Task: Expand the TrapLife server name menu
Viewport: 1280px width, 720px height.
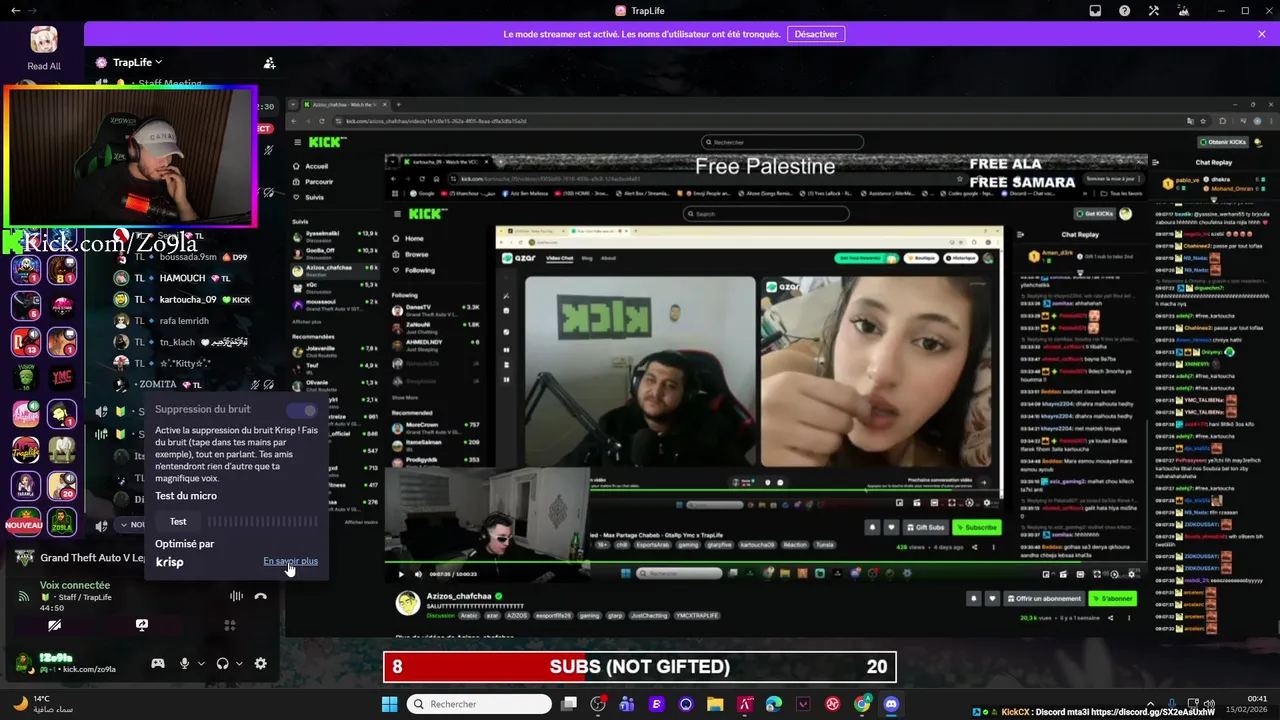Action: [x=137, y=62]
